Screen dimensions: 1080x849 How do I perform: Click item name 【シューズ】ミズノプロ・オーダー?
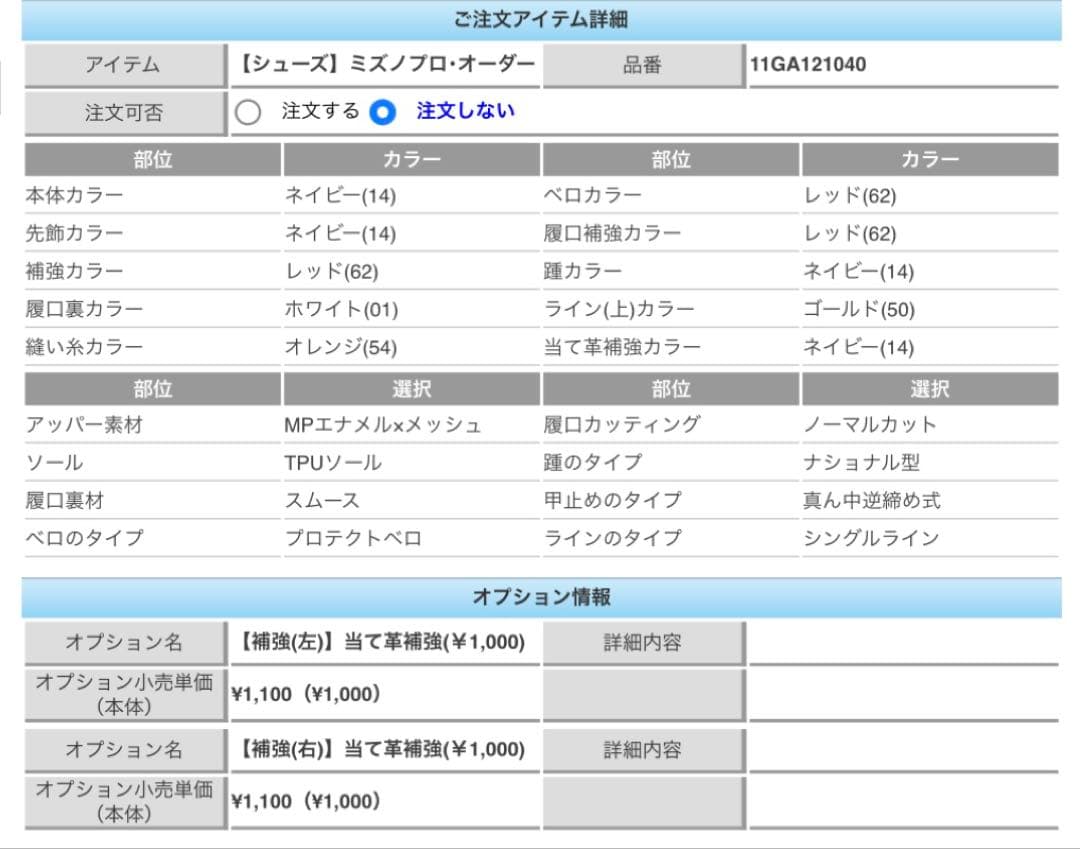[x=385, y=64]
